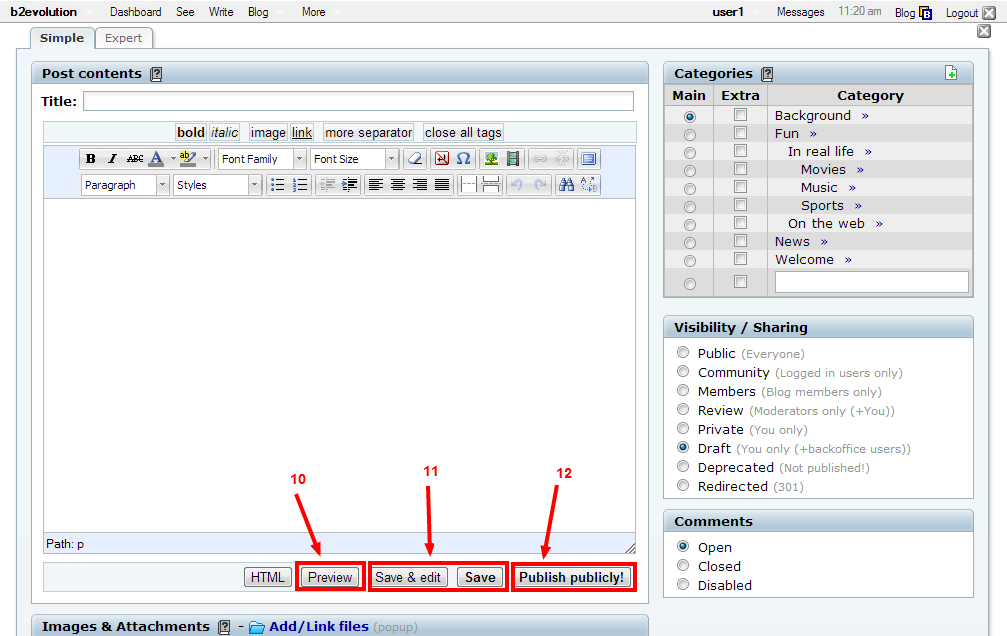Viewport: 1007px width, 636px height.
Task: Open the Styles dropdown
Action: coord(216,185)
